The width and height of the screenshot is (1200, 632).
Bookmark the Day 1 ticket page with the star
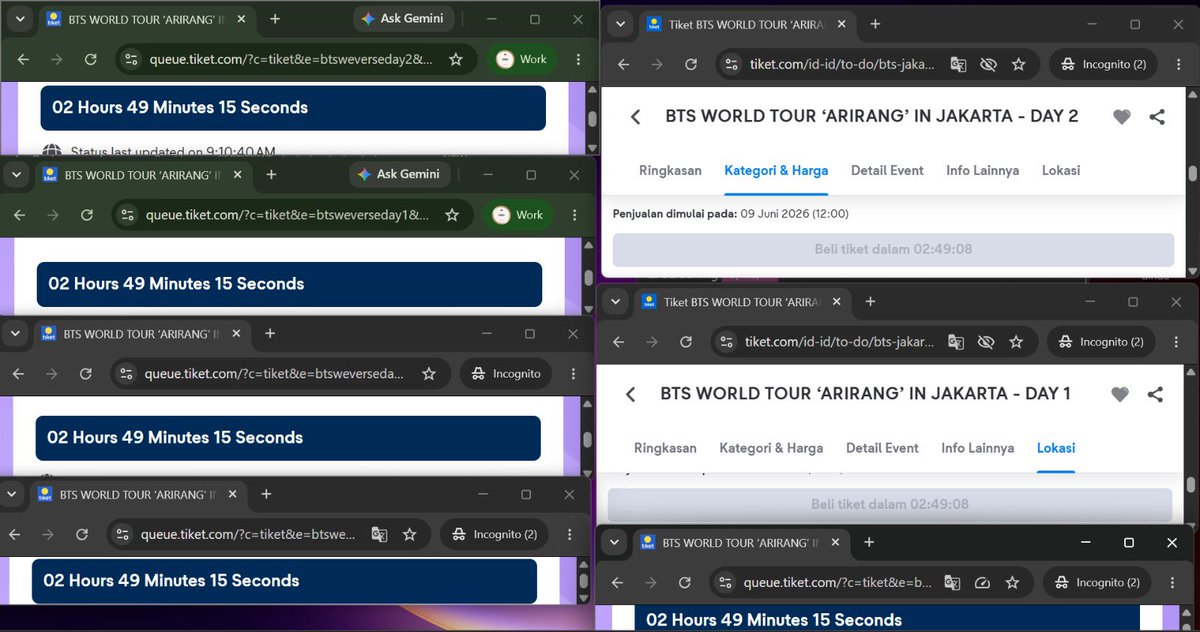(x=1016, y=342)
